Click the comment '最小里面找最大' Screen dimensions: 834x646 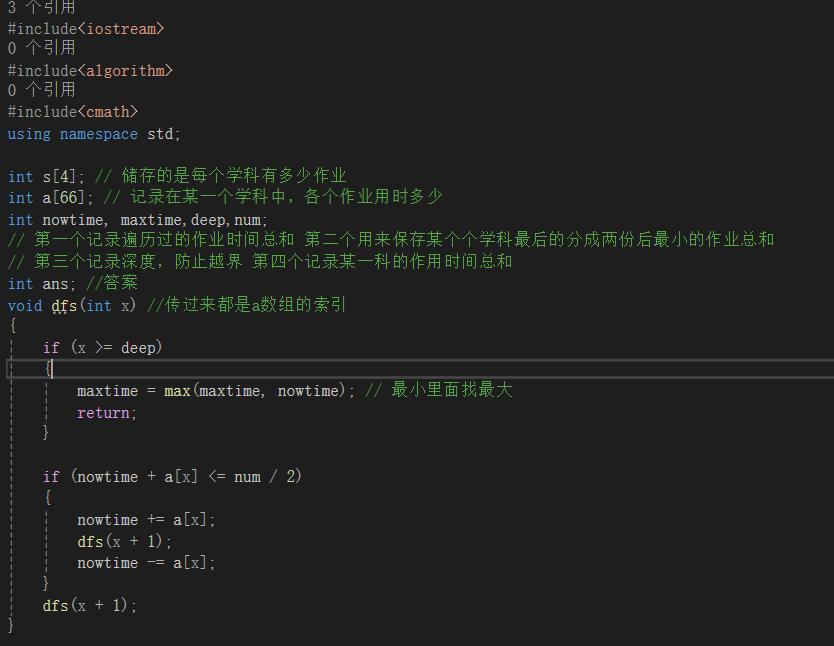pyautogui.click(x=452, y=390)
